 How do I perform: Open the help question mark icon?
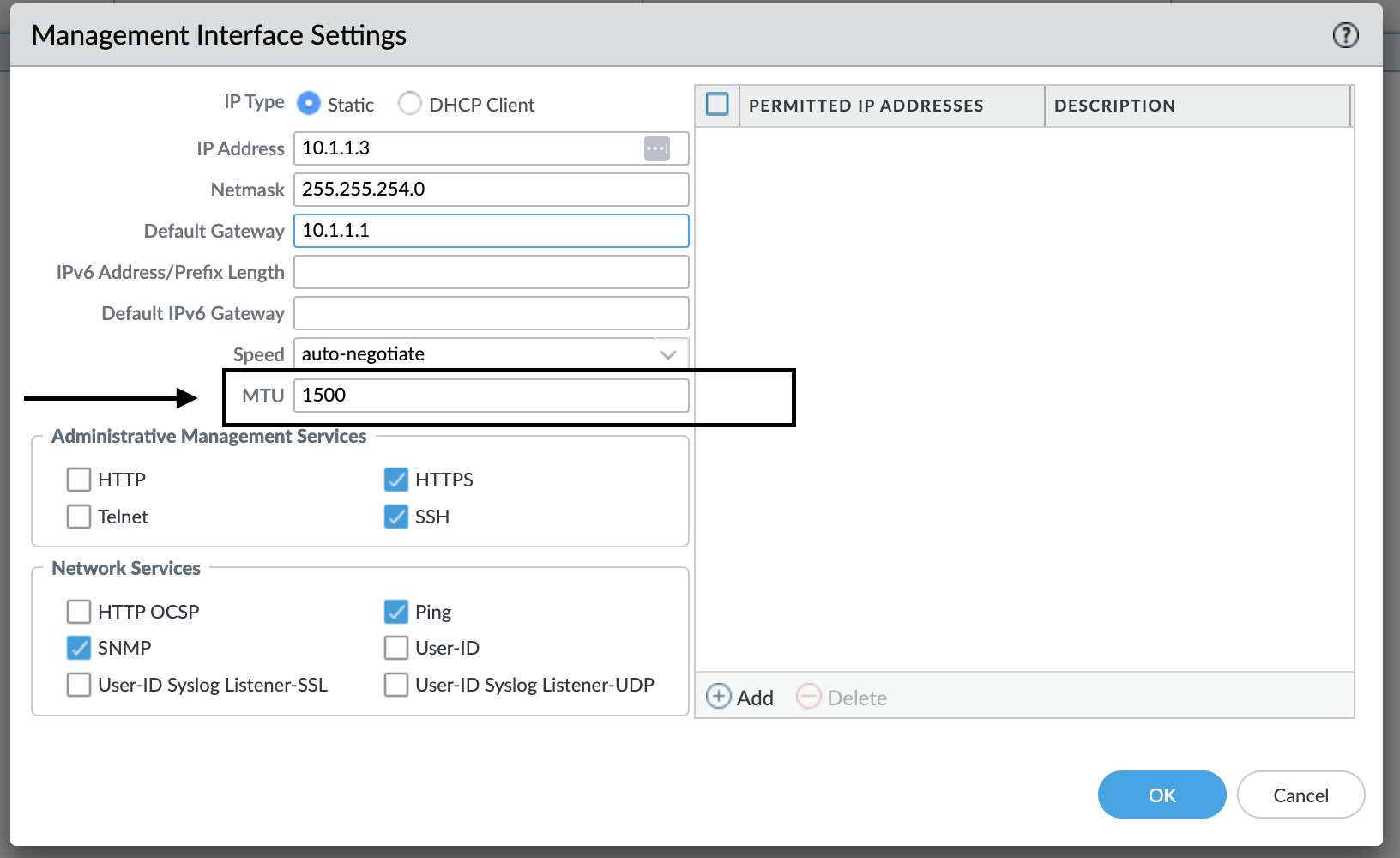(1345, 35)
